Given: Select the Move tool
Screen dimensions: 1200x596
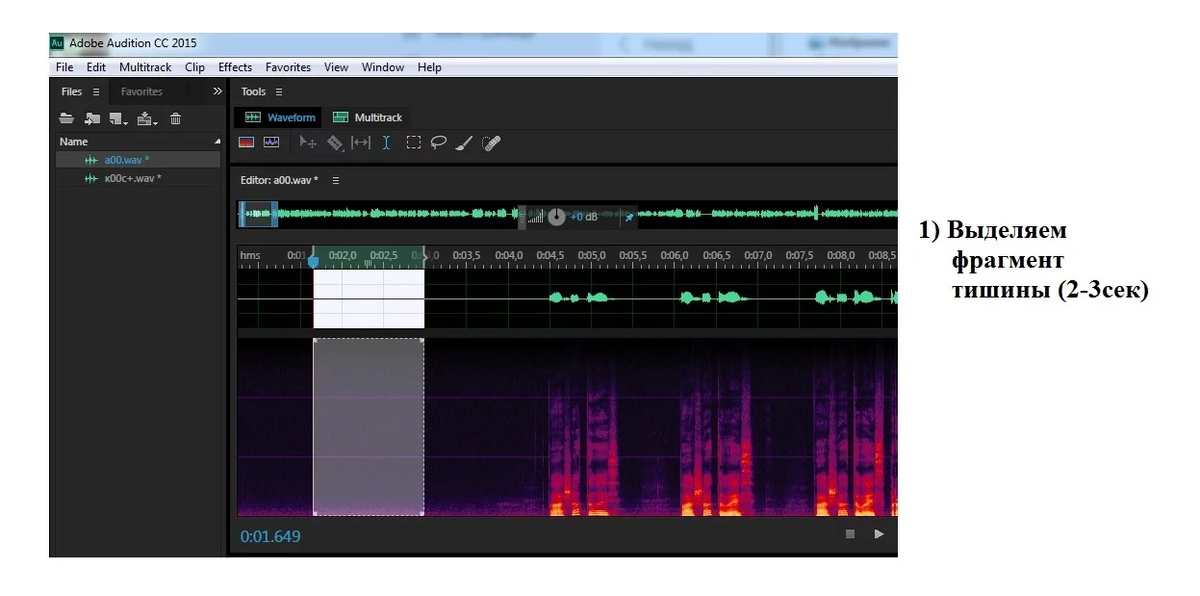Looking at the screenshot, I should click(309, 143).
